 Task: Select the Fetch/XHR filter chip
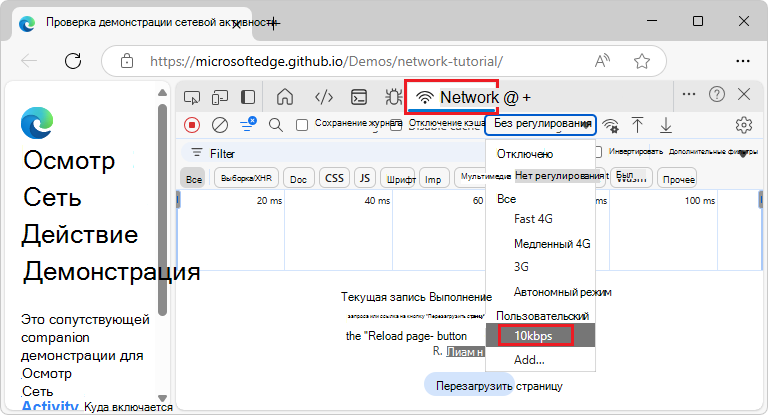point(246,178)
